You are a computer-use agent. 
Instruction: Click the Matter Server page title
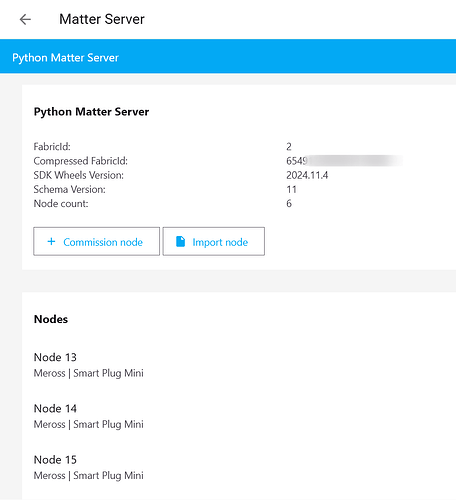(102, 19)
